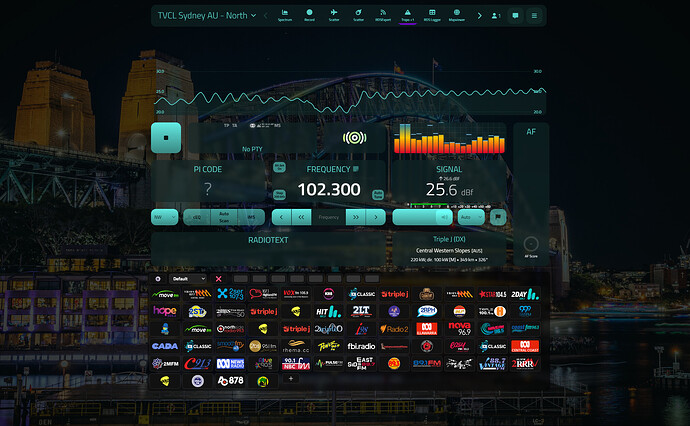Tune to the 2DAY station logo
Viewport: 690px width, 426px height.
click(525, 294)
